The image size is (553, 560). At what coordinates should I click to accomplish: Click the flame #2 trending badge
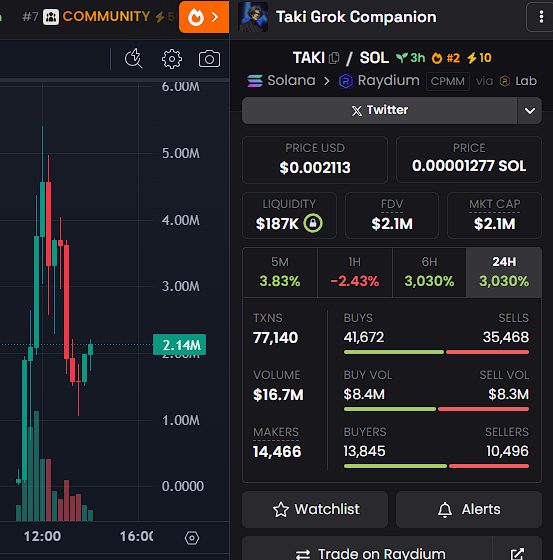click(445, 58)
